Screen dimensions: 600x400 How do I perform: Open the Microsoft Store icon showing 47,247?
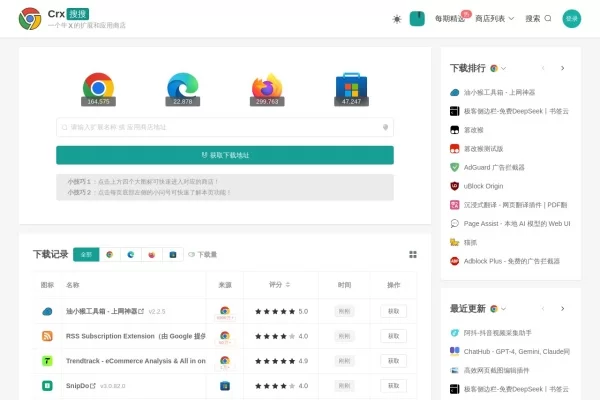(x=351, y=89)
